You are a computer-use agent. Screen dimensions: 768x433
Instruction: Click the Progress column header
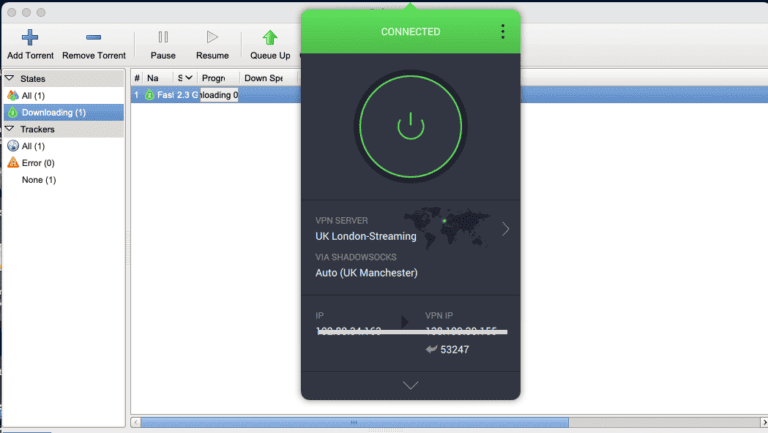coord(219,78)
